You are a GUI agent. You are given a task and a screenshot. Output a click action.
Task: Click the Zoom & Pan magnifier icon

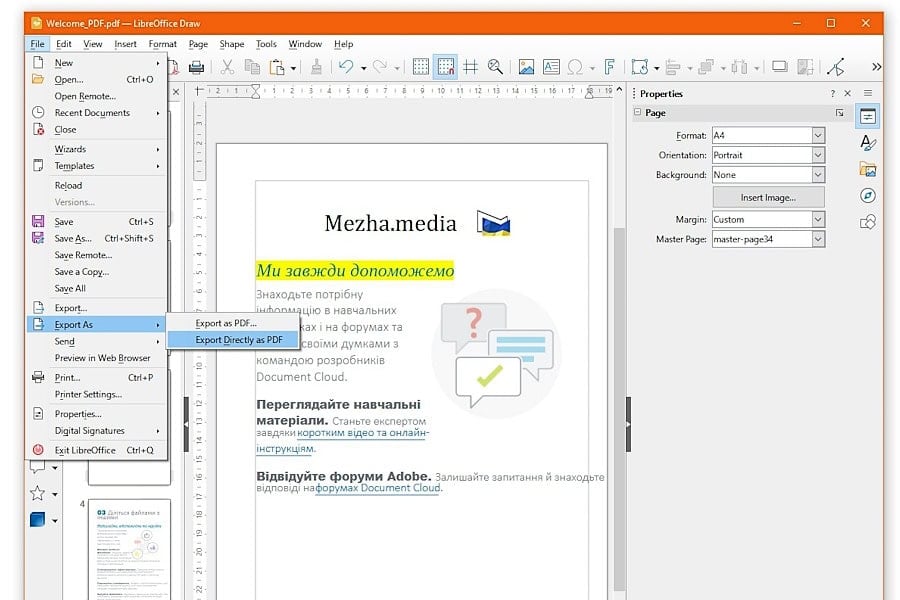[495, 67]
